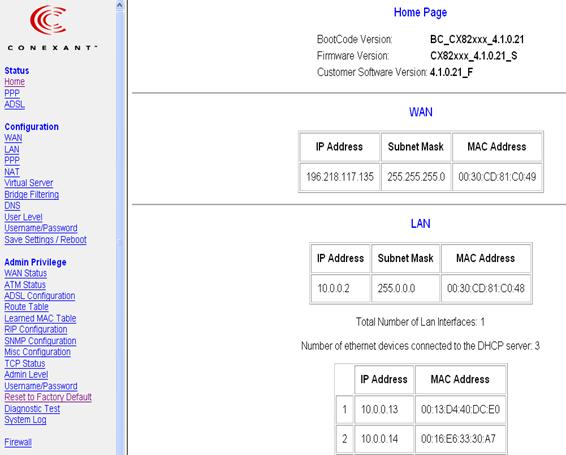Run the Diagnostic Test page
This screenshot has height=455, width=566.
pyautogui.click(x=32, y=409)
